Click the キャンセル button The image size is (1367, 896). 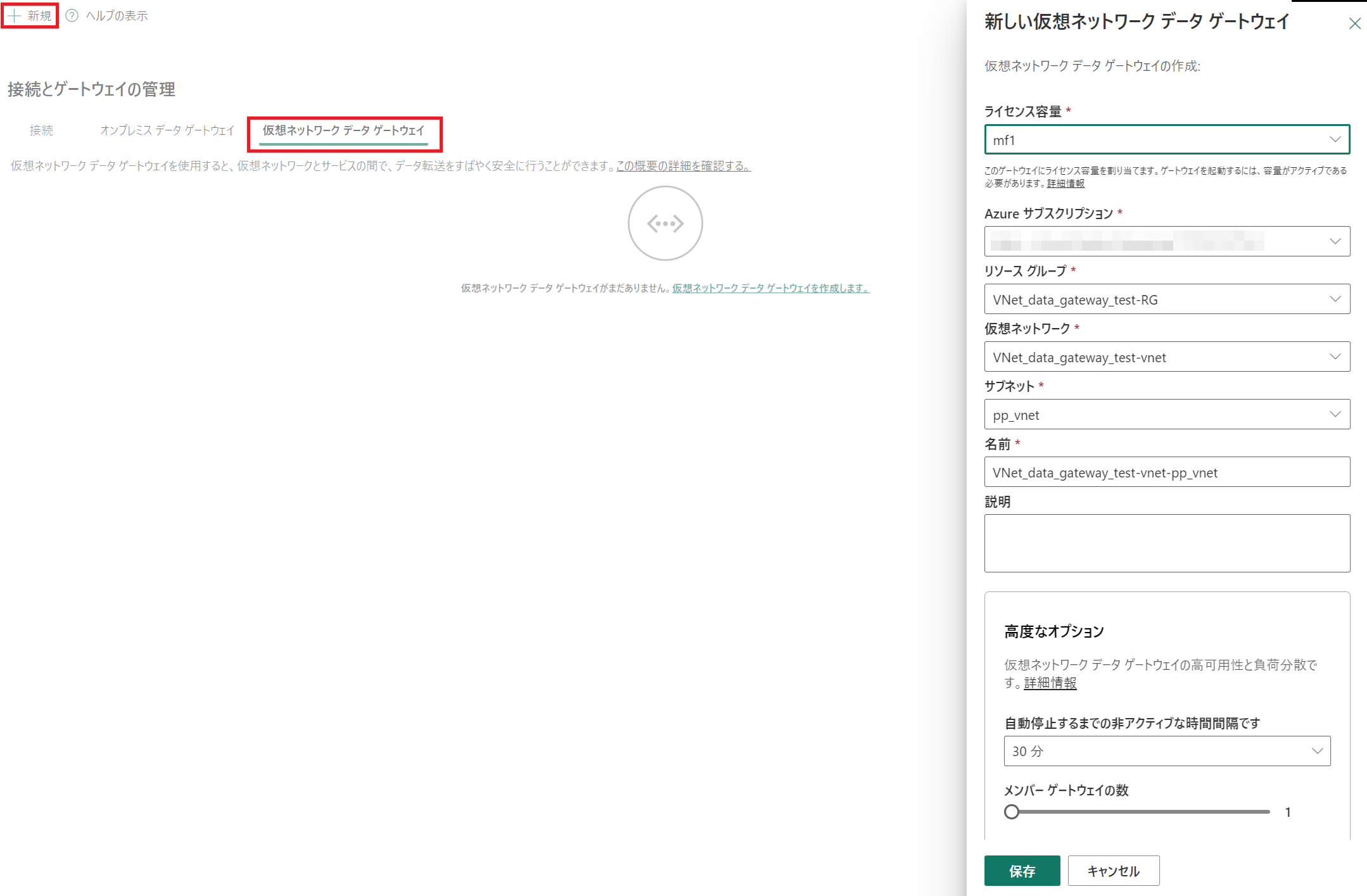(x=1113, y=871)
